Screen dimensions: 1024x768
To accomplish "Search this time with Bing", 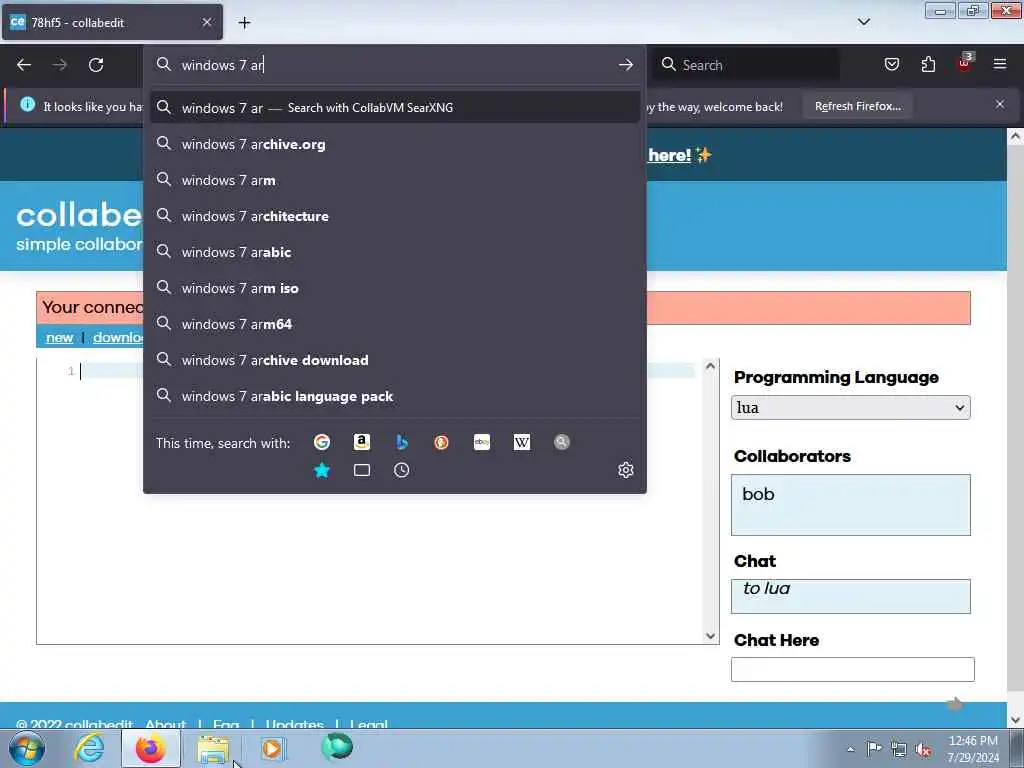I will 402,443.
